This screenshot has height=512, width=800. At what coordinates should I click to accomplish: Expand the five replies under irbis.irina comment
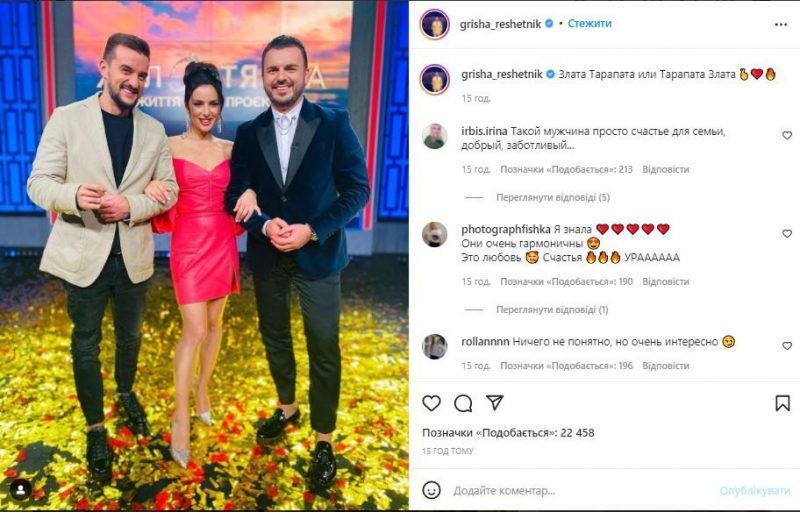tap(553, 197)
